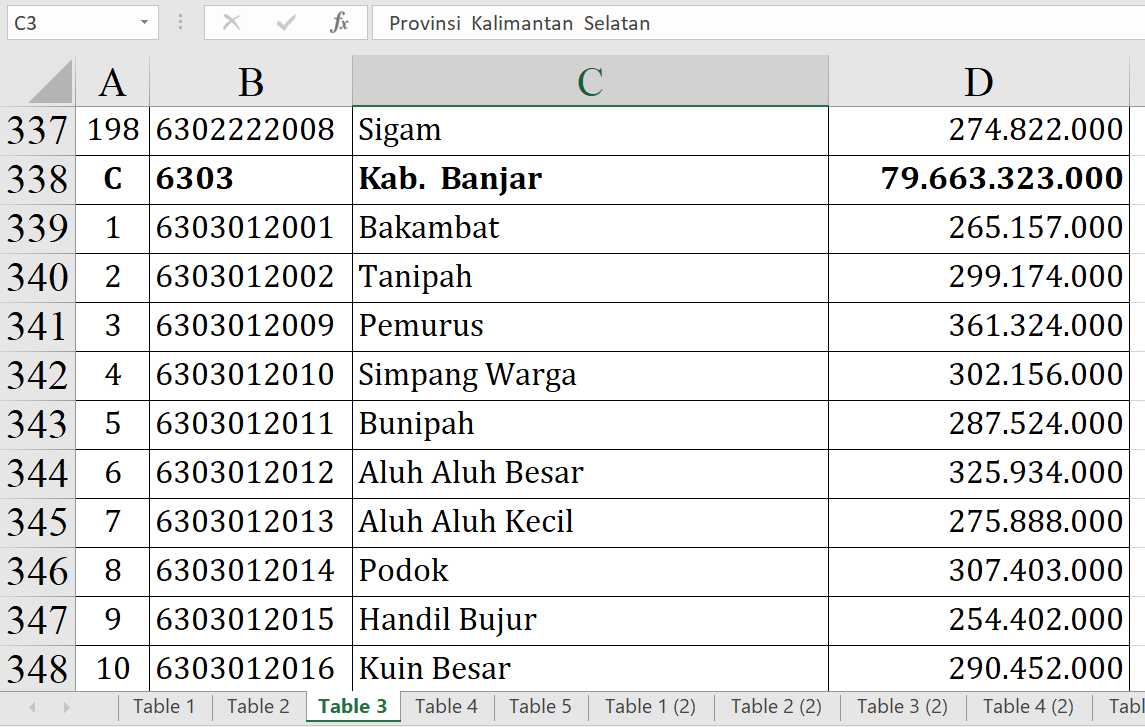Open the Table 3 (2) sheet tab

[902, 707]
